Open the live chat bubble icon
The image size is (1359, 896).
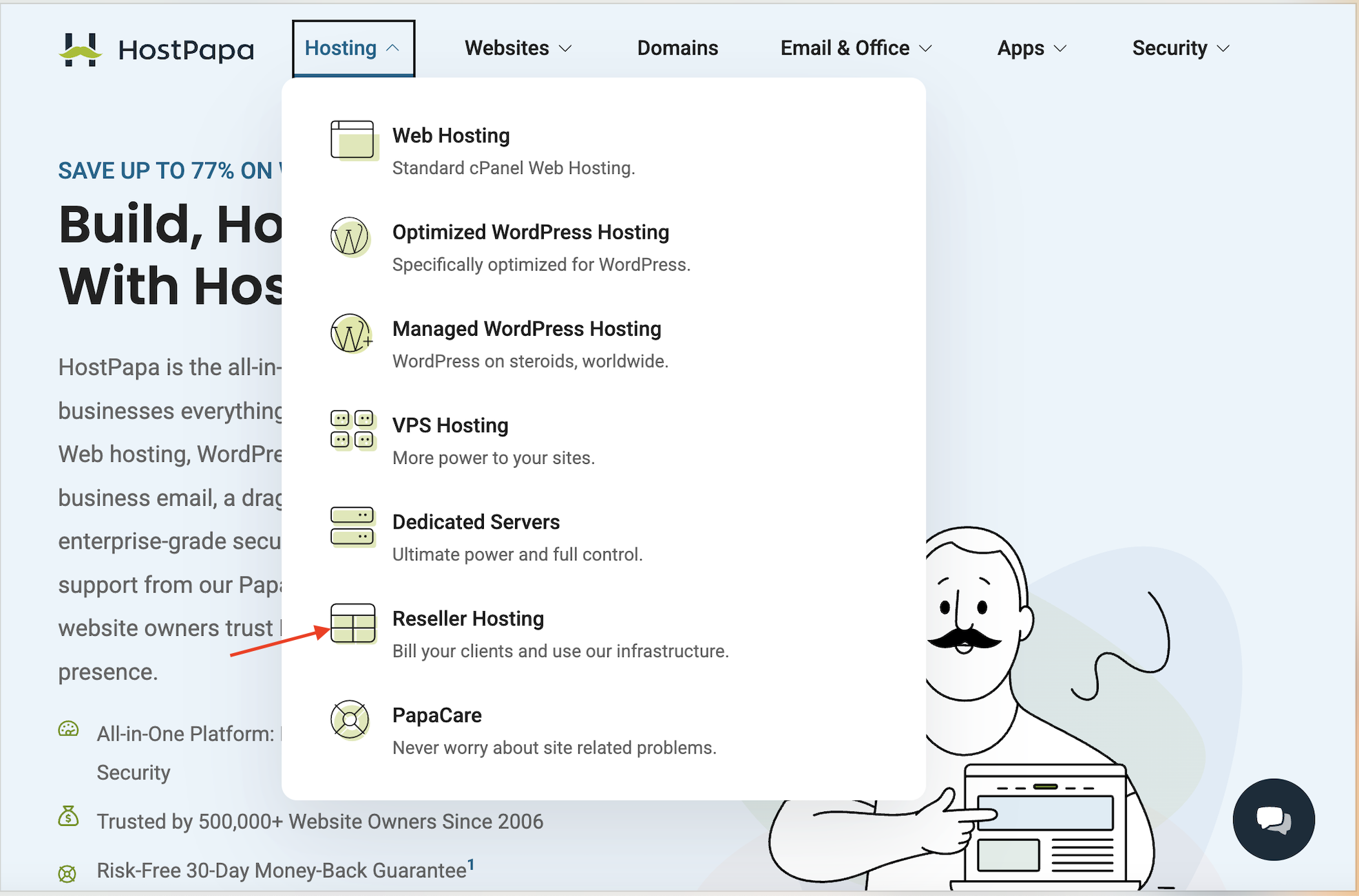click(x=1274, y=820)
